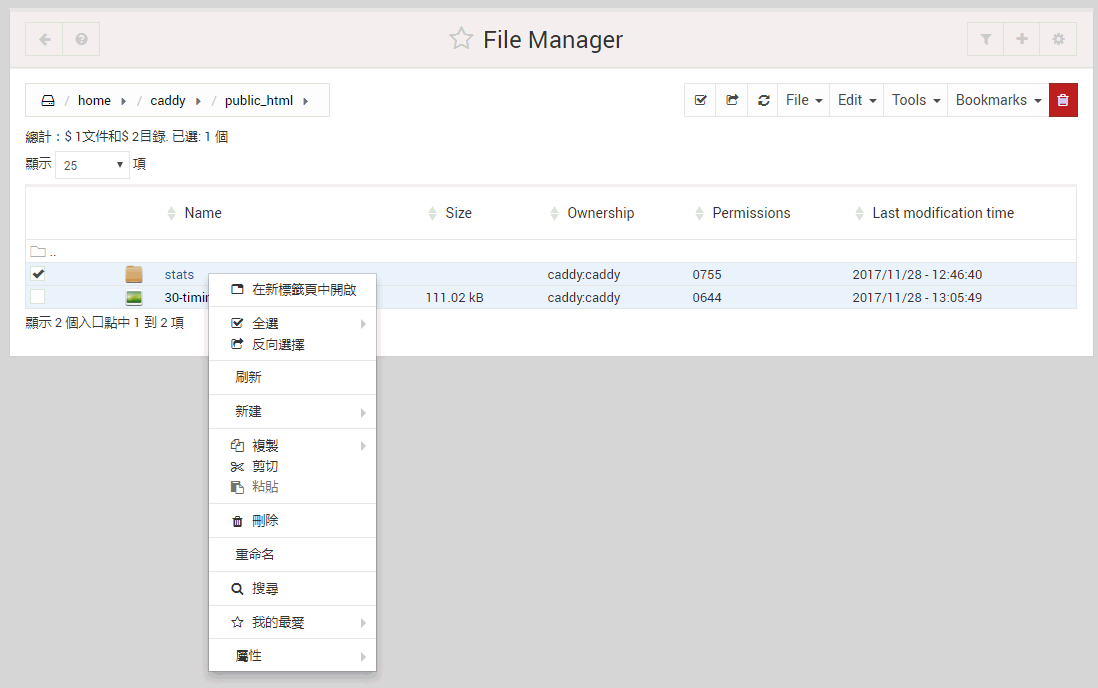Click the red trash delete button
1098x688 pixels.
pos(1063,100)
